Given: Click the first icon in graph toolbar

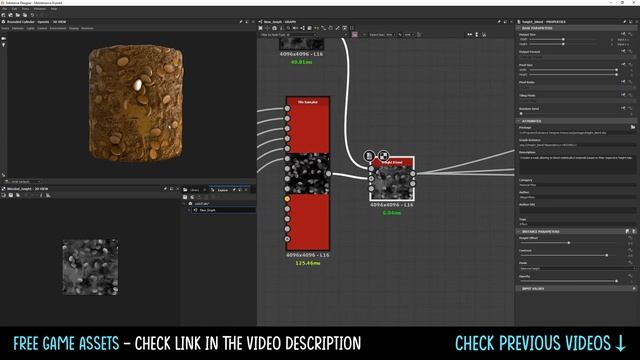Looking at the screenshot, I should [x=260, y=28].
